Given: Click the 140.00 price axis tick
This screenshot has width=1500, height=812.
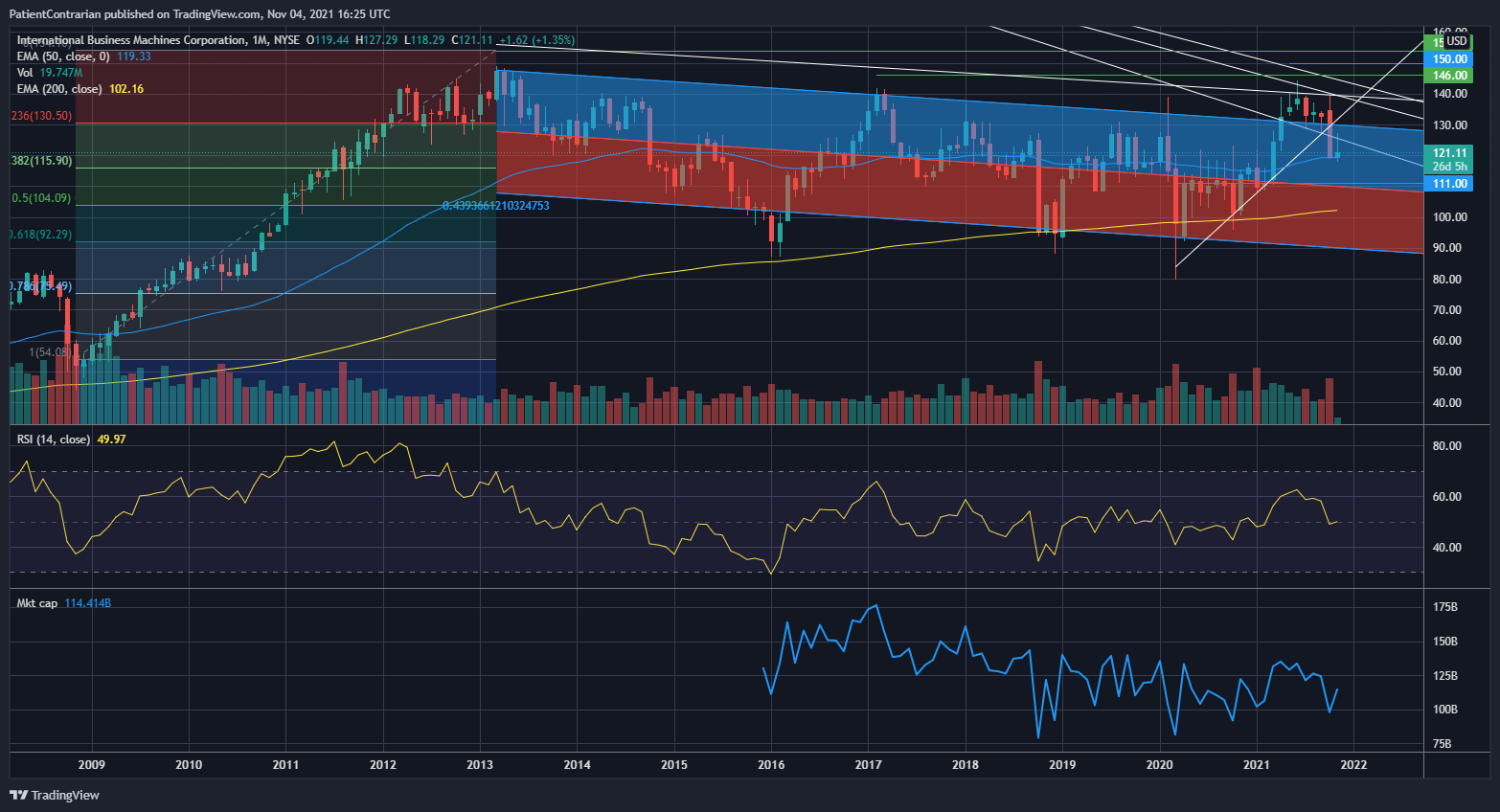Looking at the screenshot, I should [x=1450, y=94].
